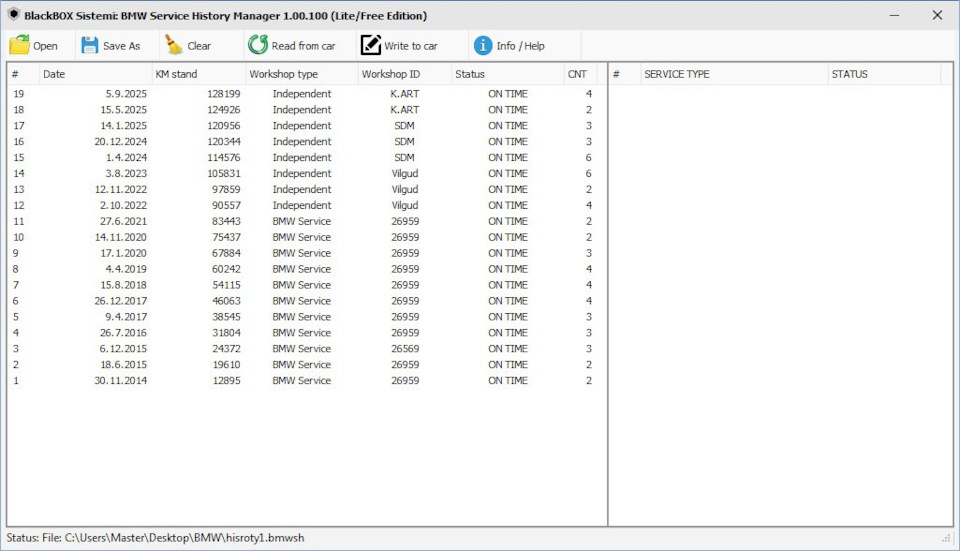Click KM value 38545

(226, 317)
